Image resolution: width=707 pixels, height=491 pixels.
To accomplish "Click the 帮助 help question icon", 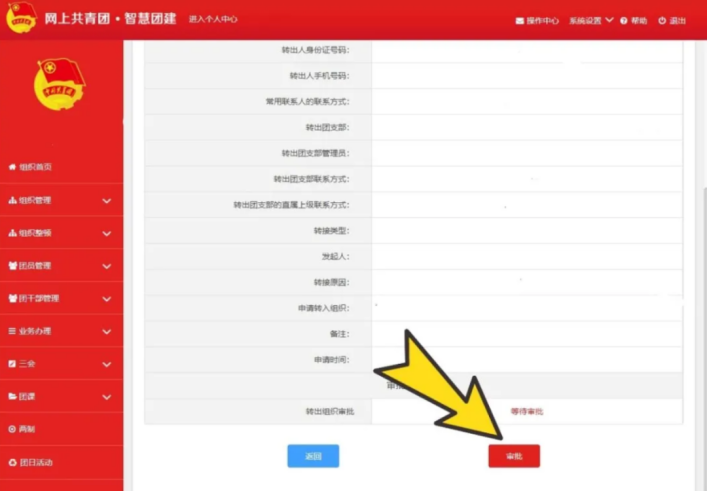I will tap(624, 21).
